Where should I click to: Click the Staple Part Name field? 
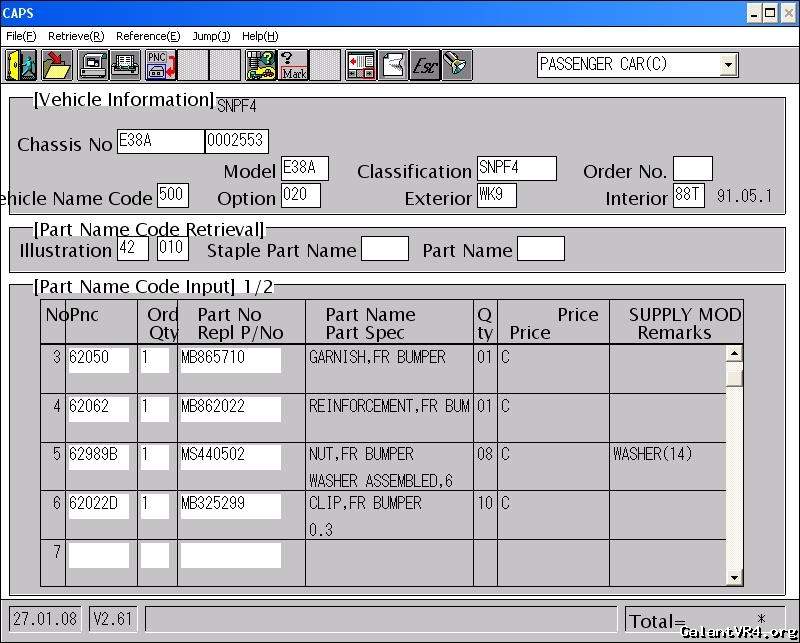384,249
